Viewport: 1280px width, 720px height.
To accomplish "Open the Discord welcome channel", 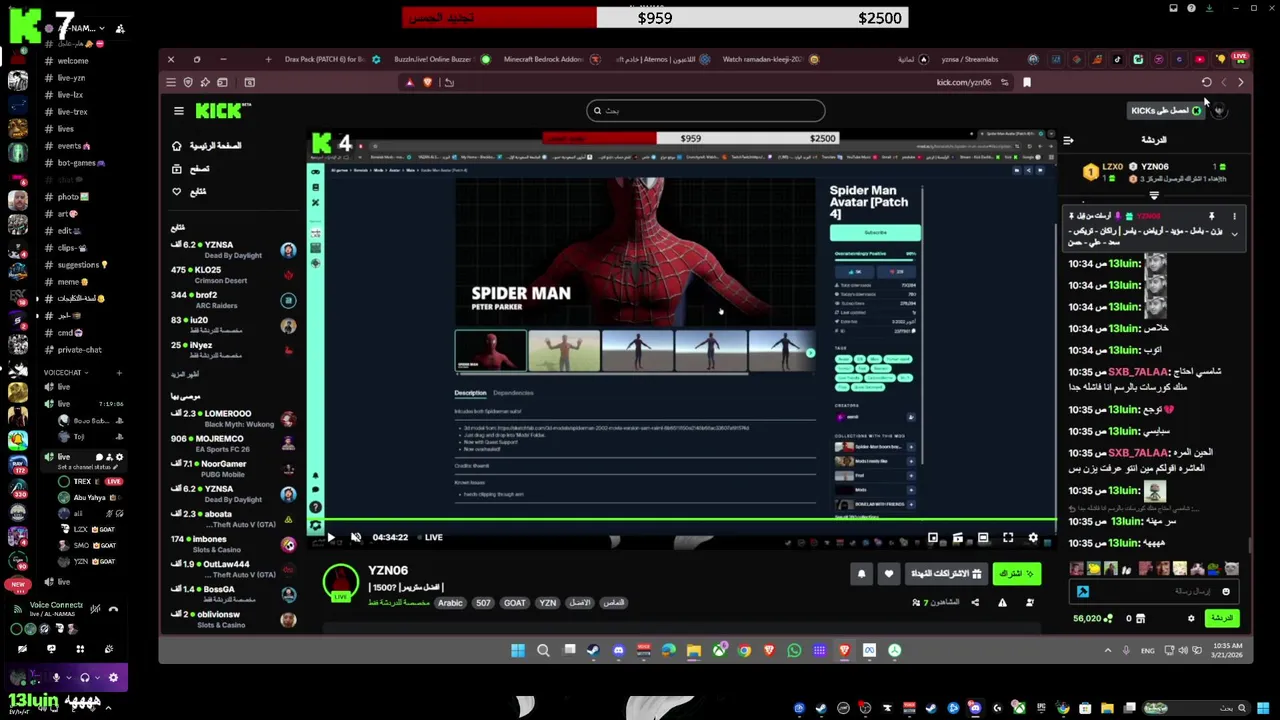I will (x=72, y=61).
